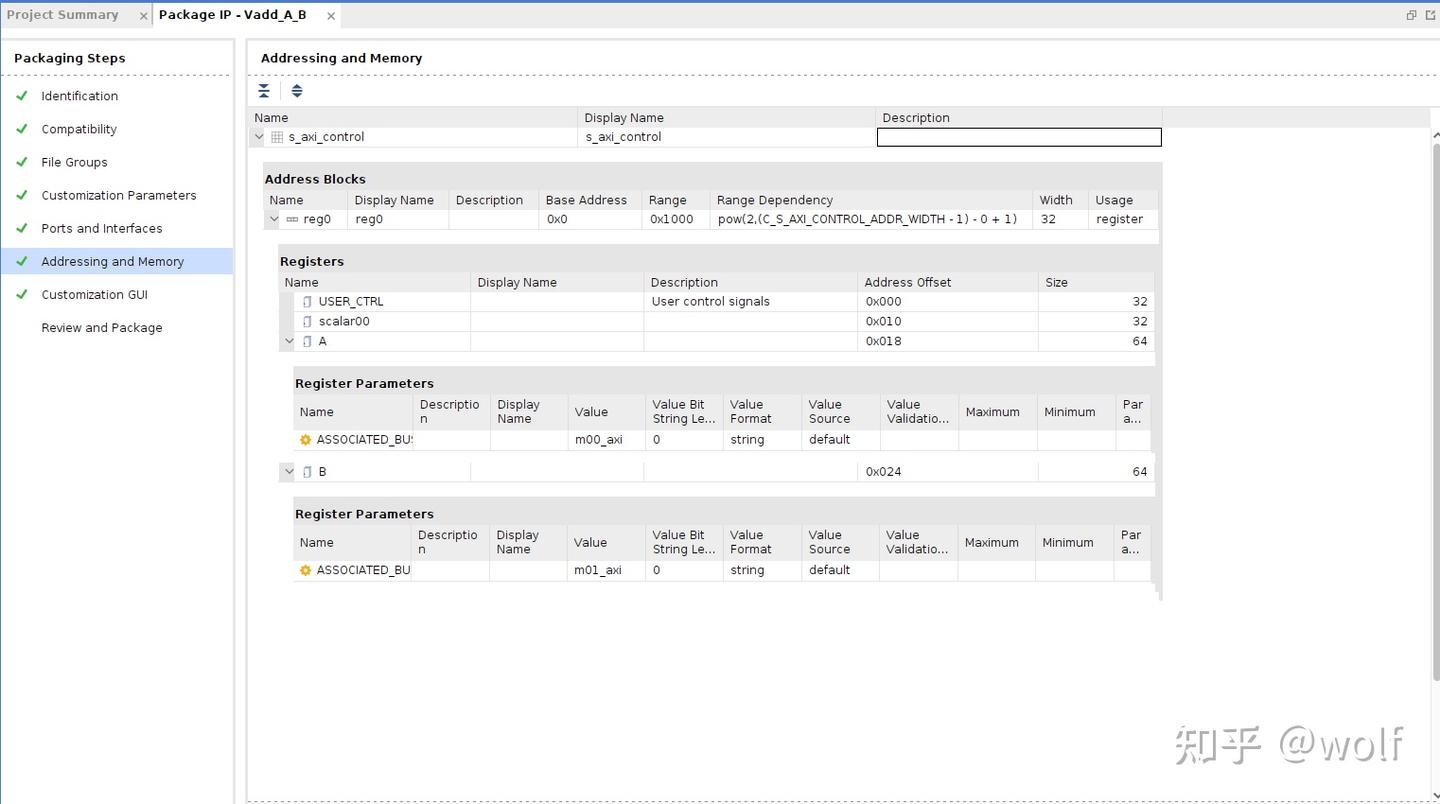
Task: Click the s_axi_control memory map icon
Action: pyautogui.click(x=277, y=137)
